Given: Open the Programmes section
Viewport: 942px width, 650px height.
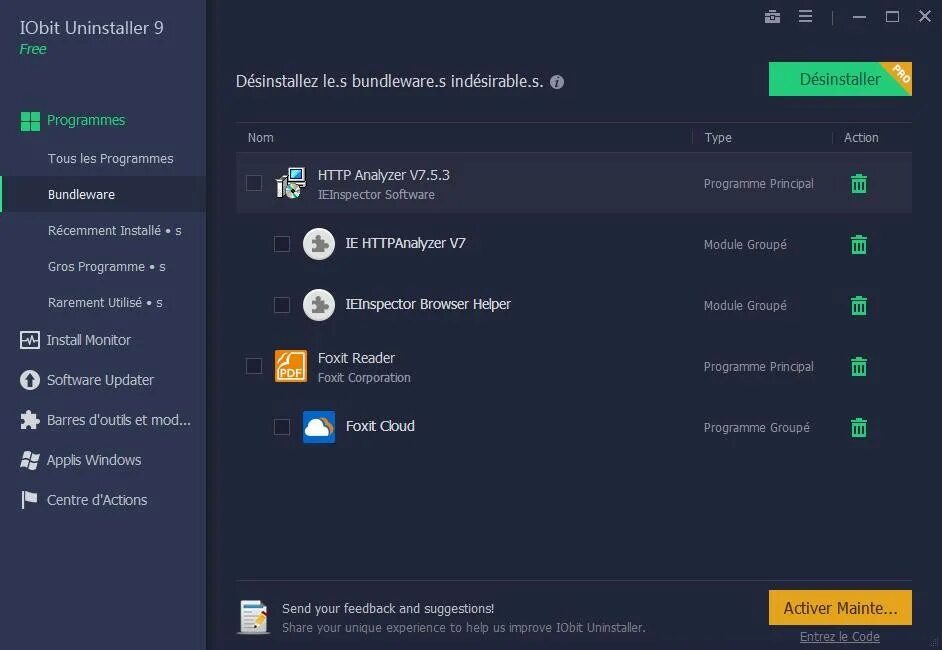Looking at the screenshot, I should (86, 120).
